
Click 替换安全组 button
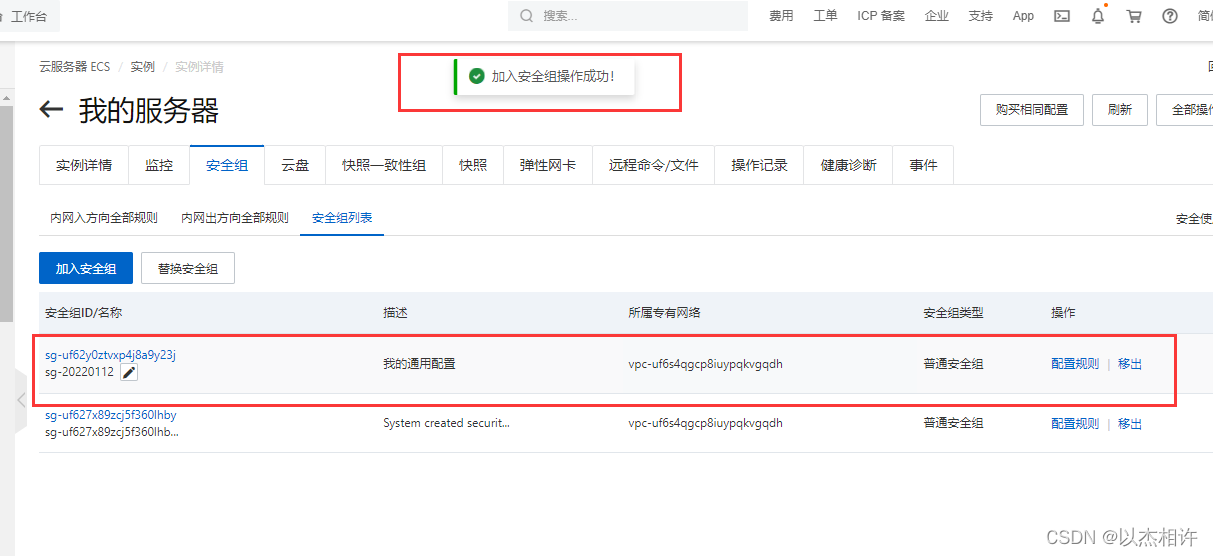188,269
